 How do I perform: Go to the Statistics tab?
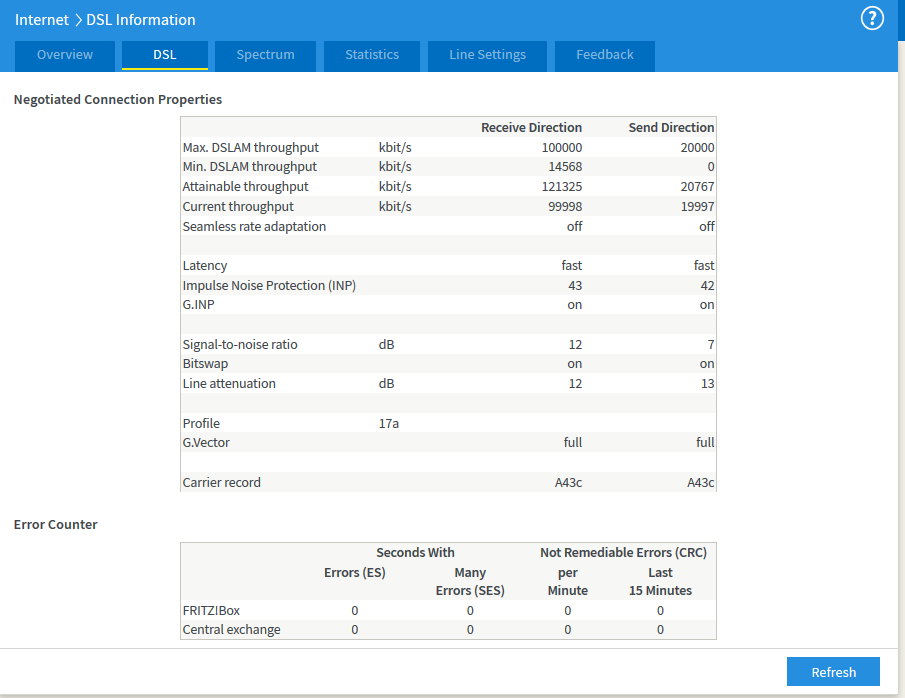[372, 55]
